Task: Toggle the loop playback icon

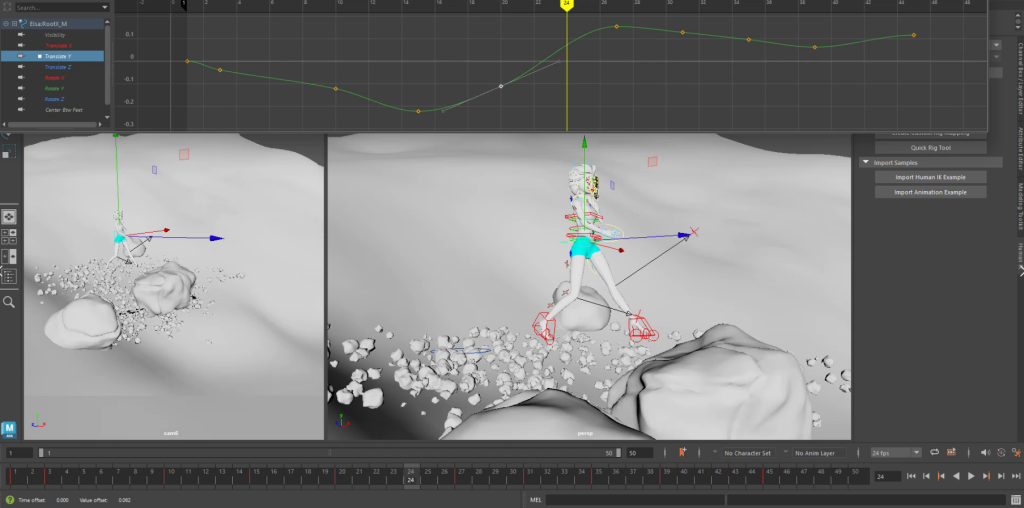Action: tap(935, 452)
